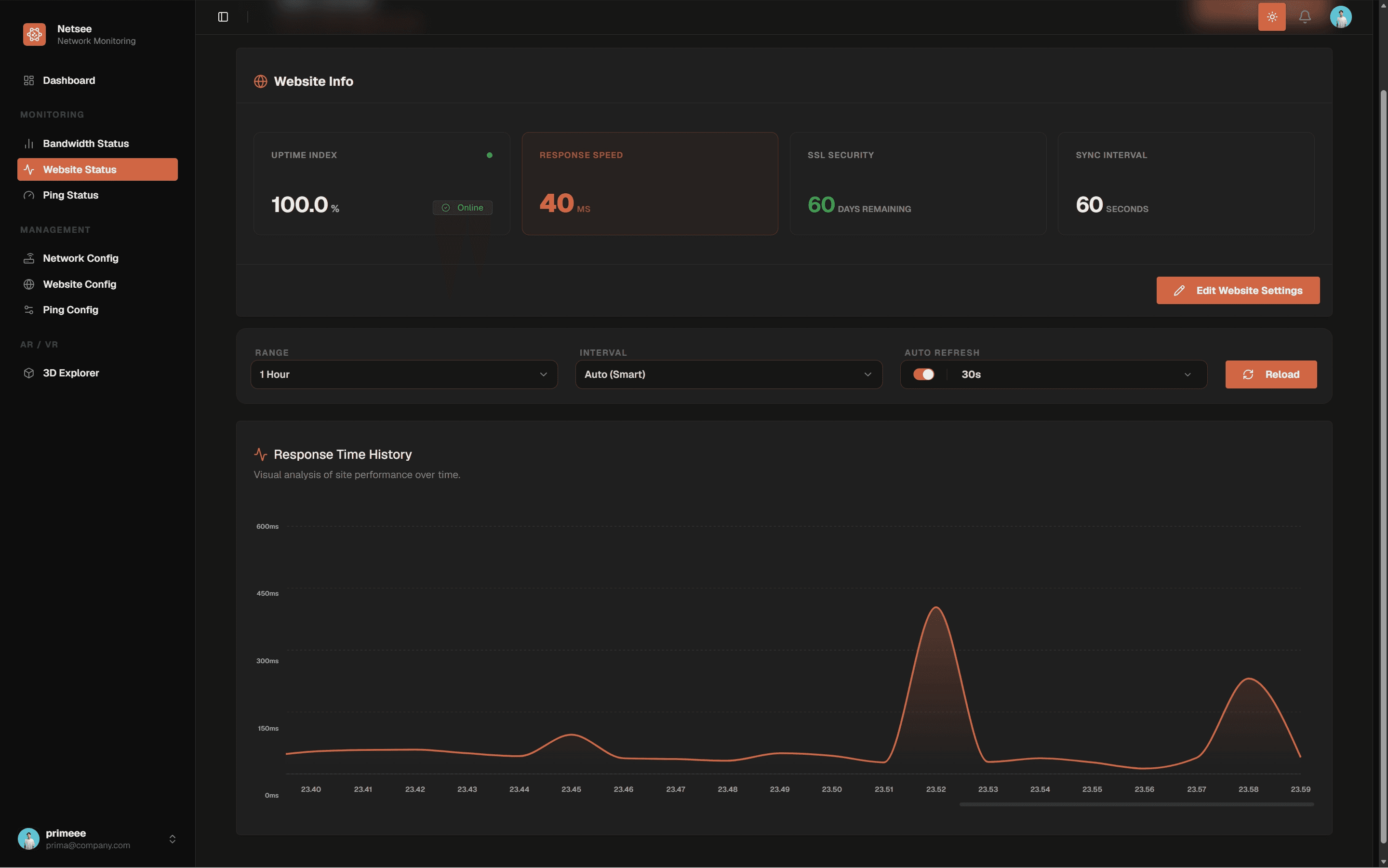Launch the 3D Explorer
The image size is (1388, 868).
tap(97, 373)
